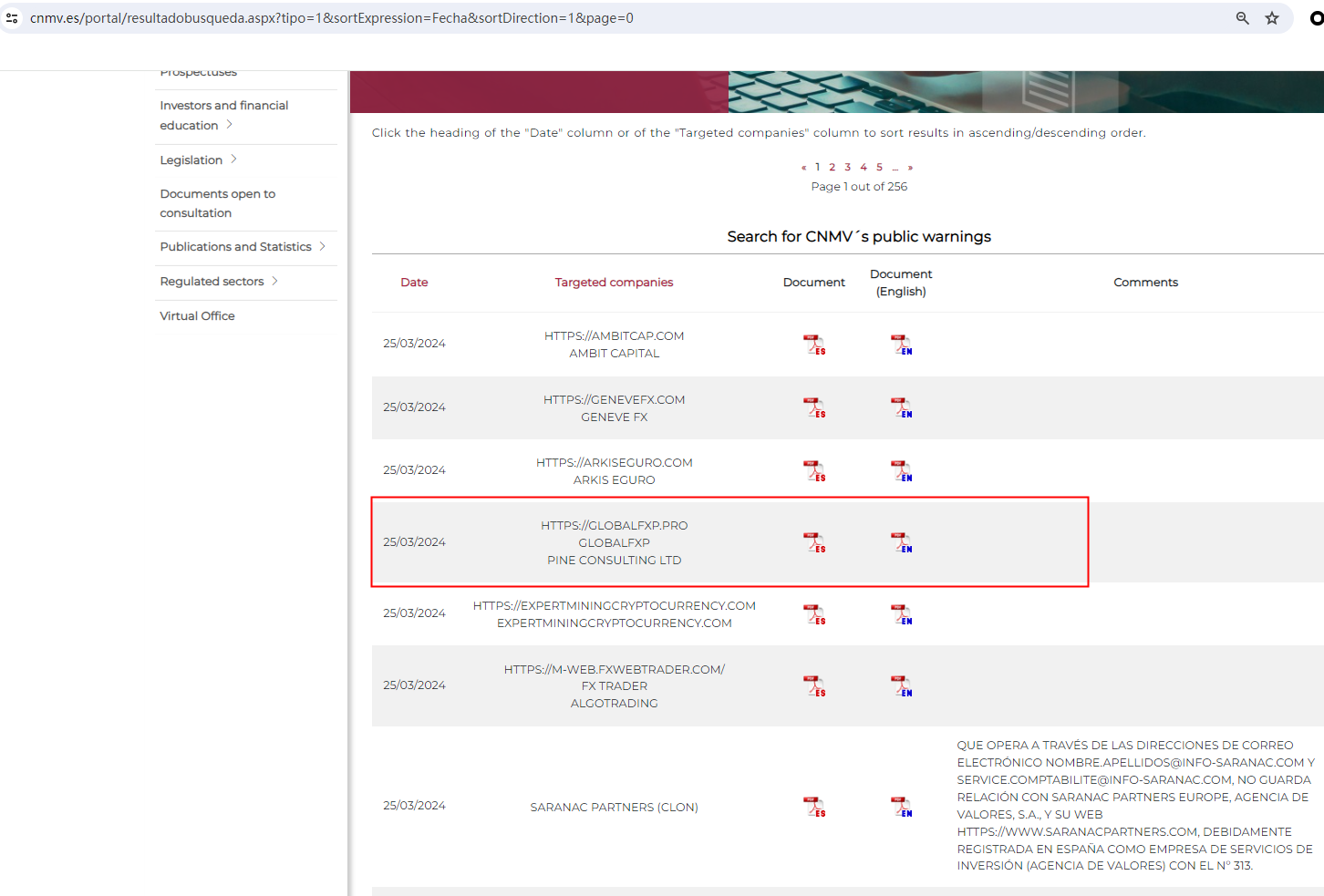1324x896 pixels.
Task: Open English PDF for GlobalFXP warning
Action: click(x=901, y=542)
